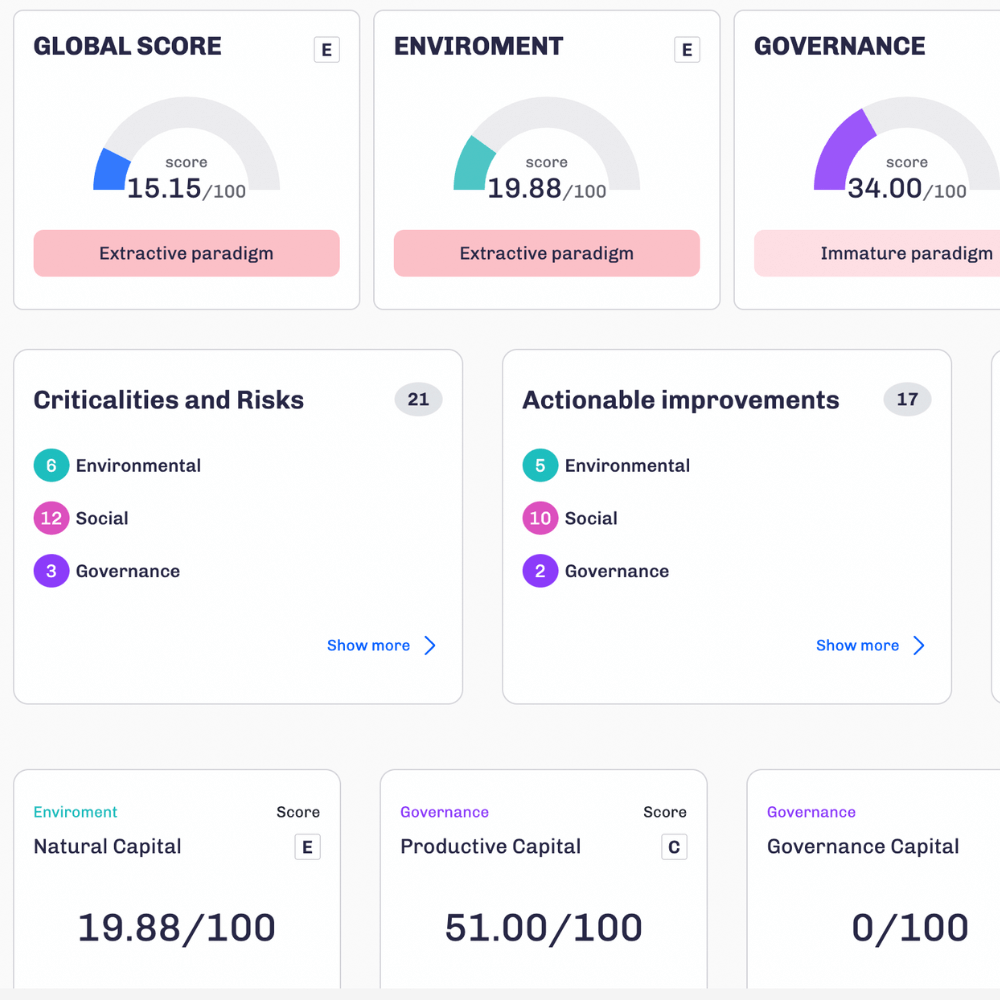
Task: Click the large 19.88/100 Natural Capital value
Action: point(177,927)
